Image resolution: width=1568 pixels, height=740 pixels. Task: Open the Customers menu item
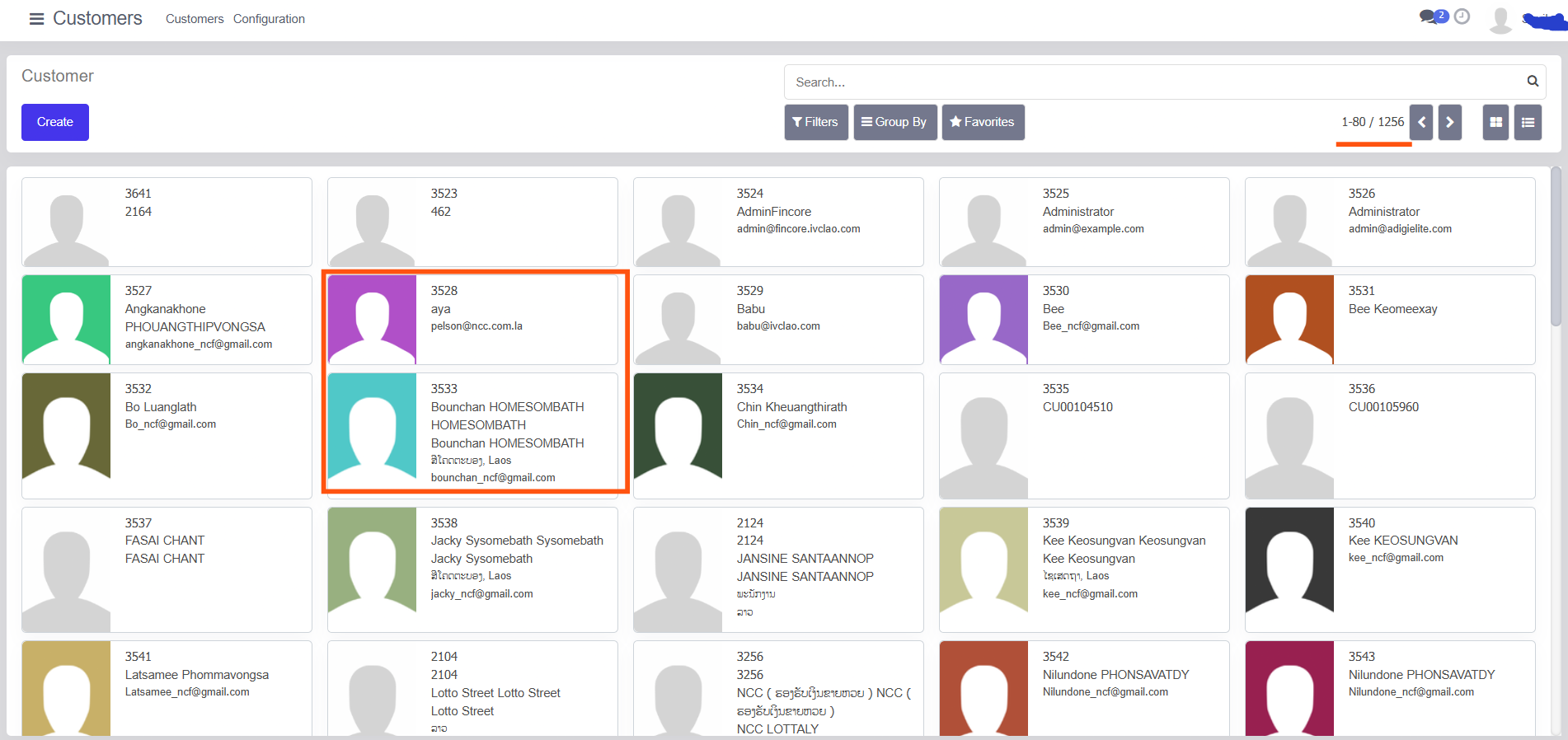pyautogui.click(x=195, y=19)
